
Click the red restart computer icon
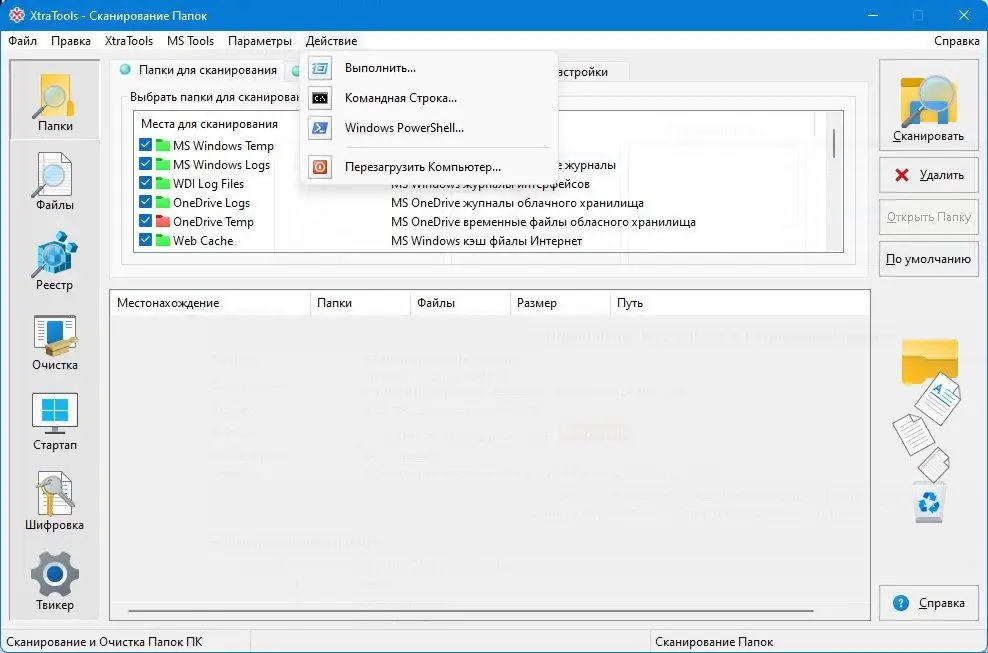(x=320, y=167)
